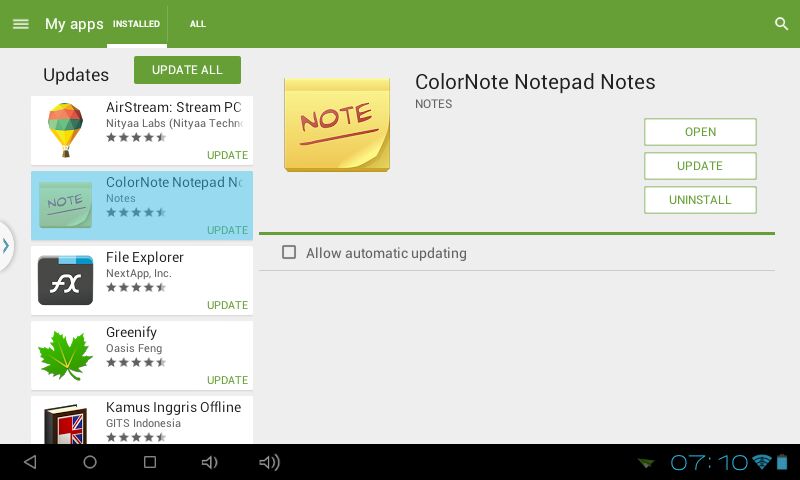Image resolution: width=800 pixels, height=480 pixels.
Task: Tap the Wi-Fi status icon
Action: (x=762, y=462)
